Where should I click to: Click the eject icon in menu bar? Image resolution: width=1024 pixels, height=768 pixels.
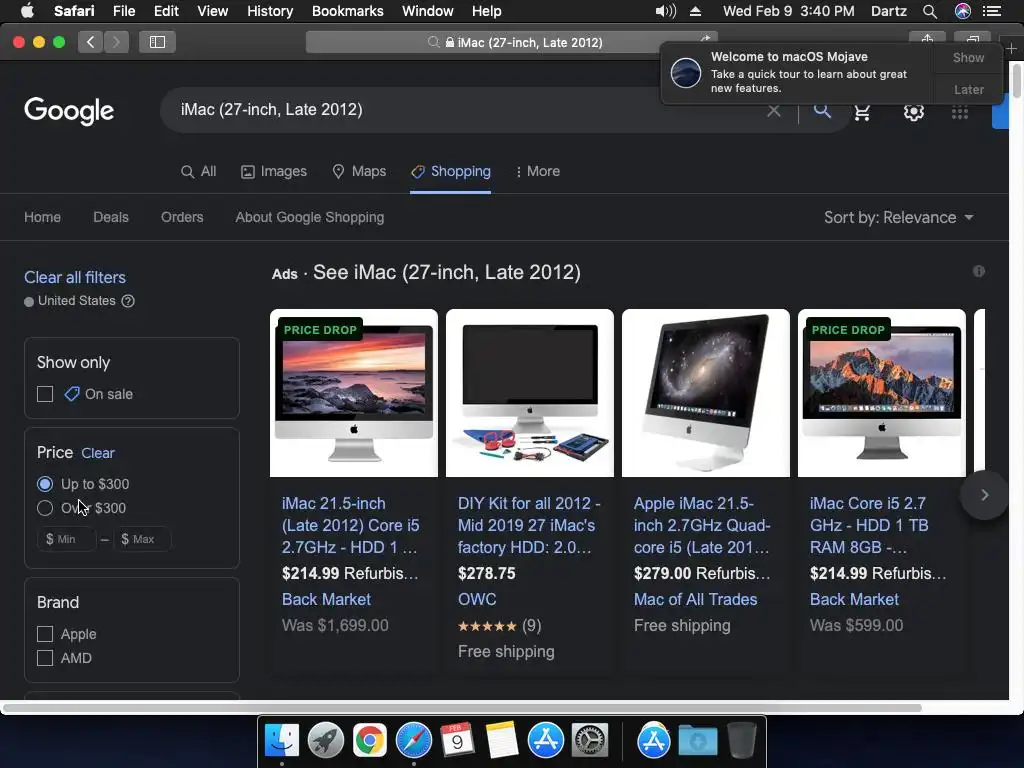point(695,11)
